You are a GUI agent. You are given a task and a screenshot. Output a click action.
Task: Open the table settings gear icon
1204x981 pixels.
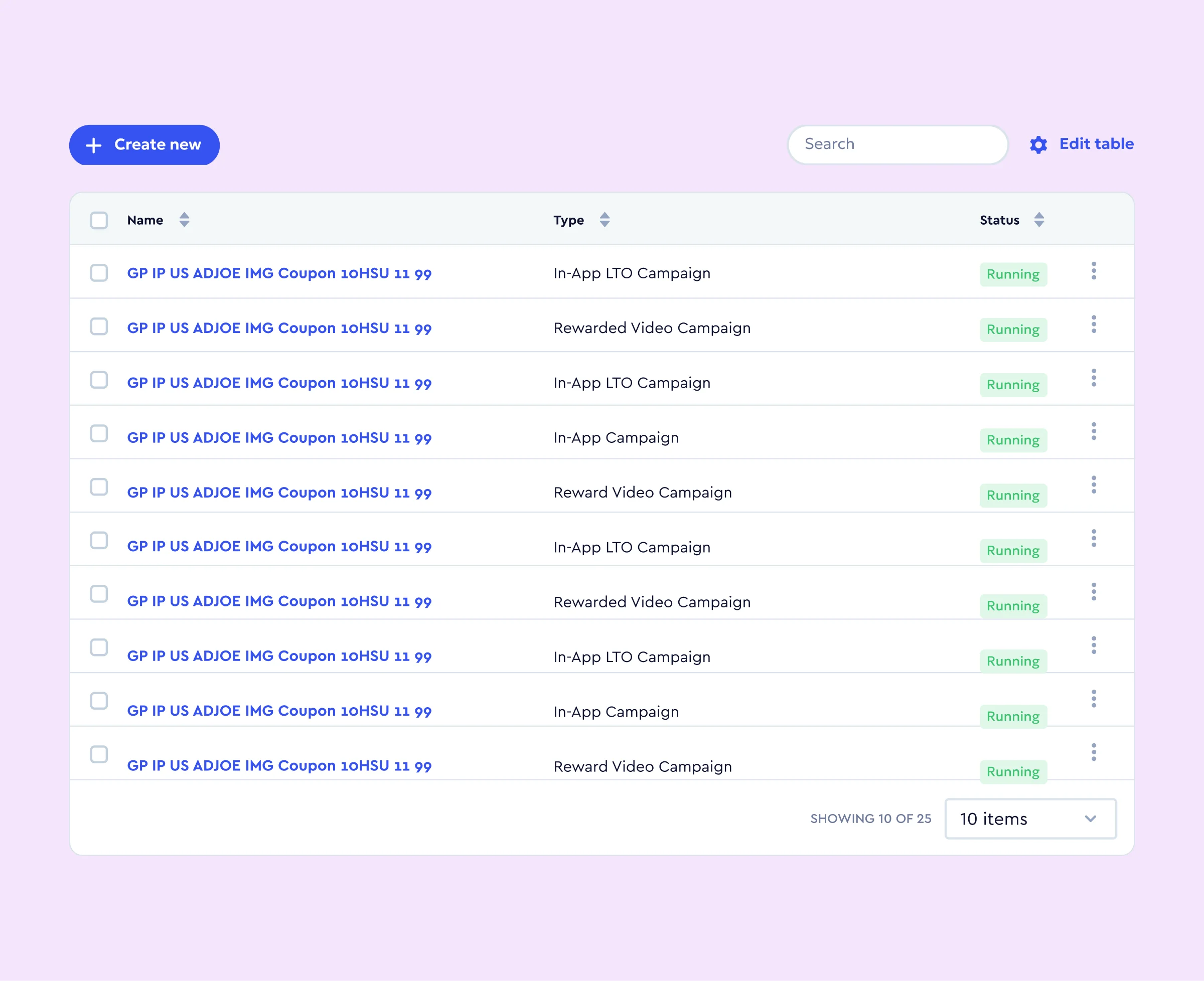pyautogui.click(x=1039, y=144)
